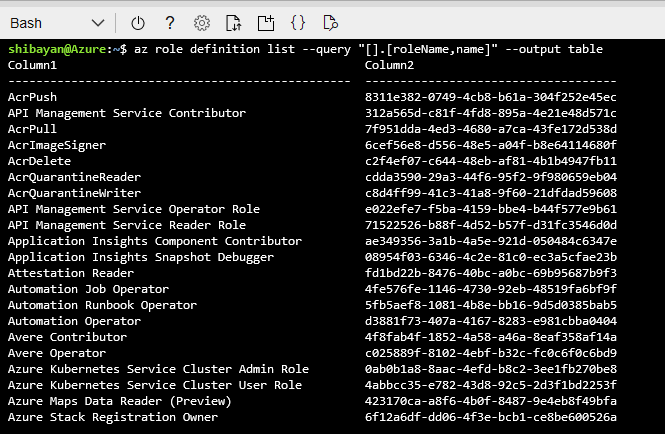Click GUID 4fe576fe-1146-4730-92eb-48519fa6bf9f
This screenshot has width=665, height=434.
[x=491, y=289]
